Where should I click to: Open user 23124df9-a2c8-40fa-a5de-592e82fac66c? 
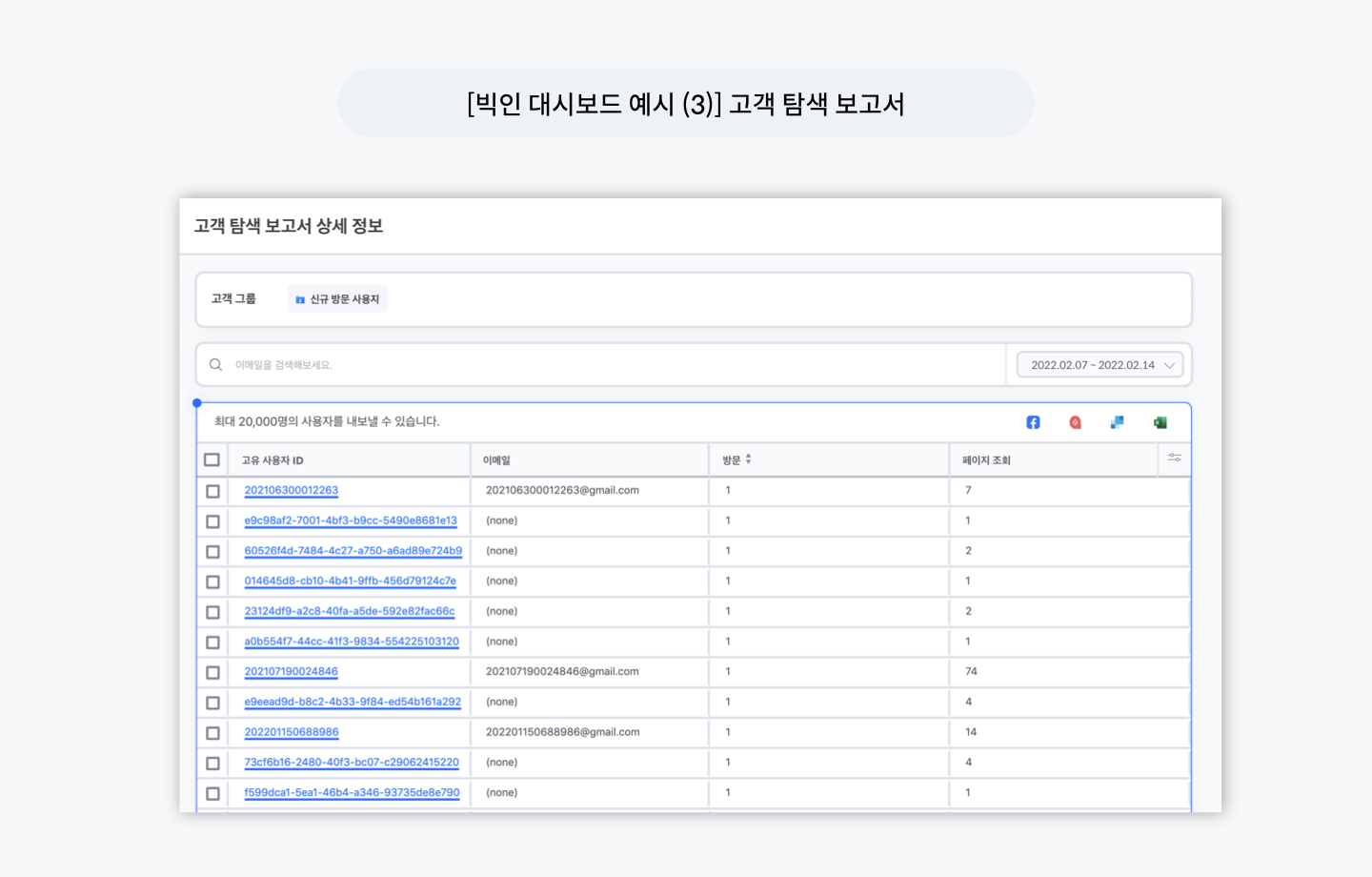(x=350, y=611)
